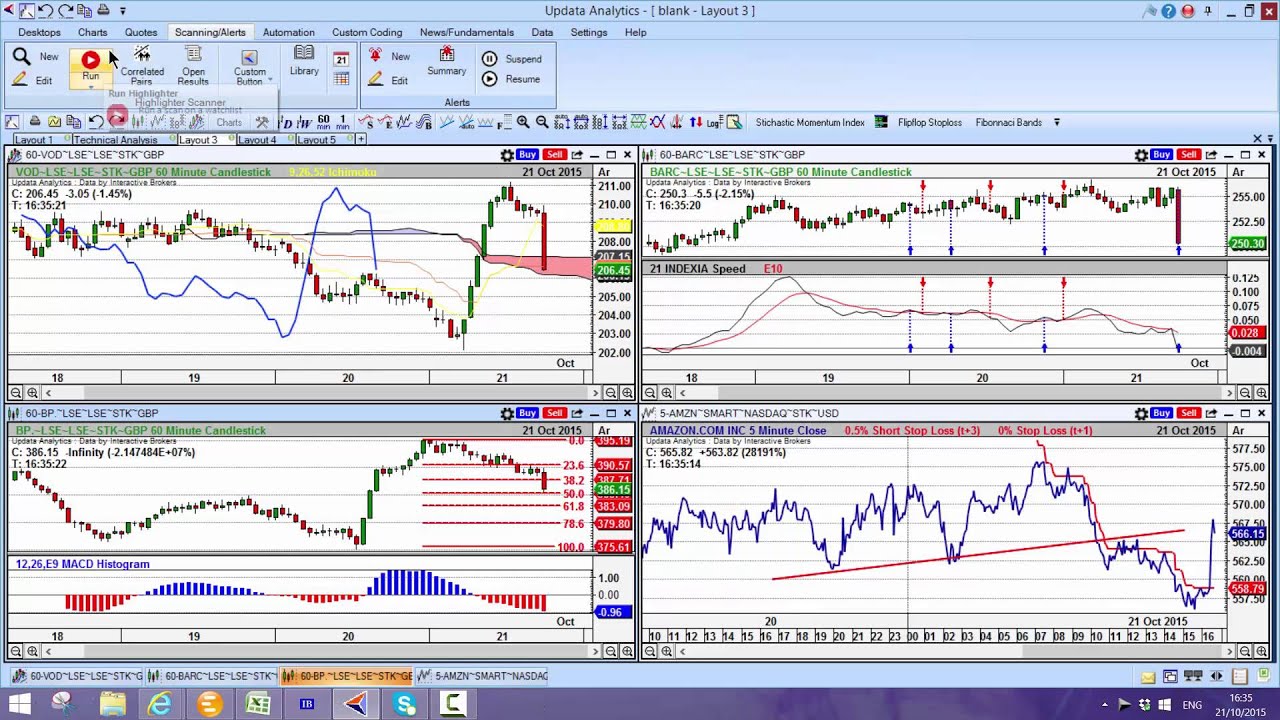Click the AMZN chart left scroll arrow

pos(681,651)
